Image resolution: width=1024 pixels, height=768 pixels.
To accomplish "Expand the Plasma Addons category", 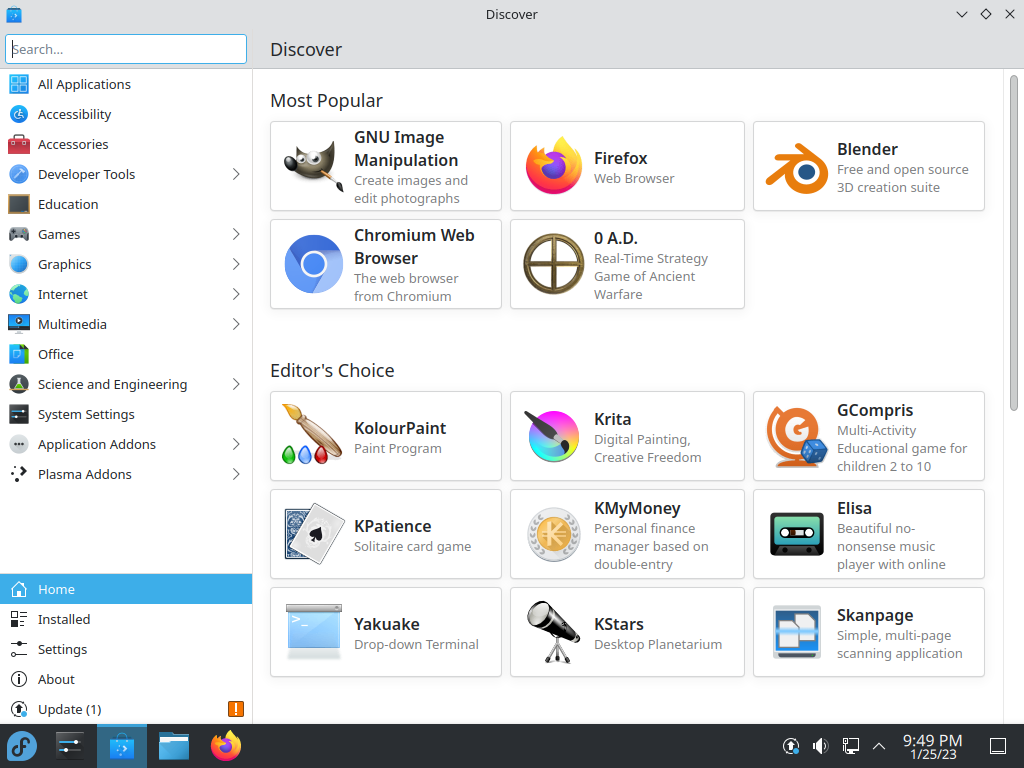I will (236, 475).
